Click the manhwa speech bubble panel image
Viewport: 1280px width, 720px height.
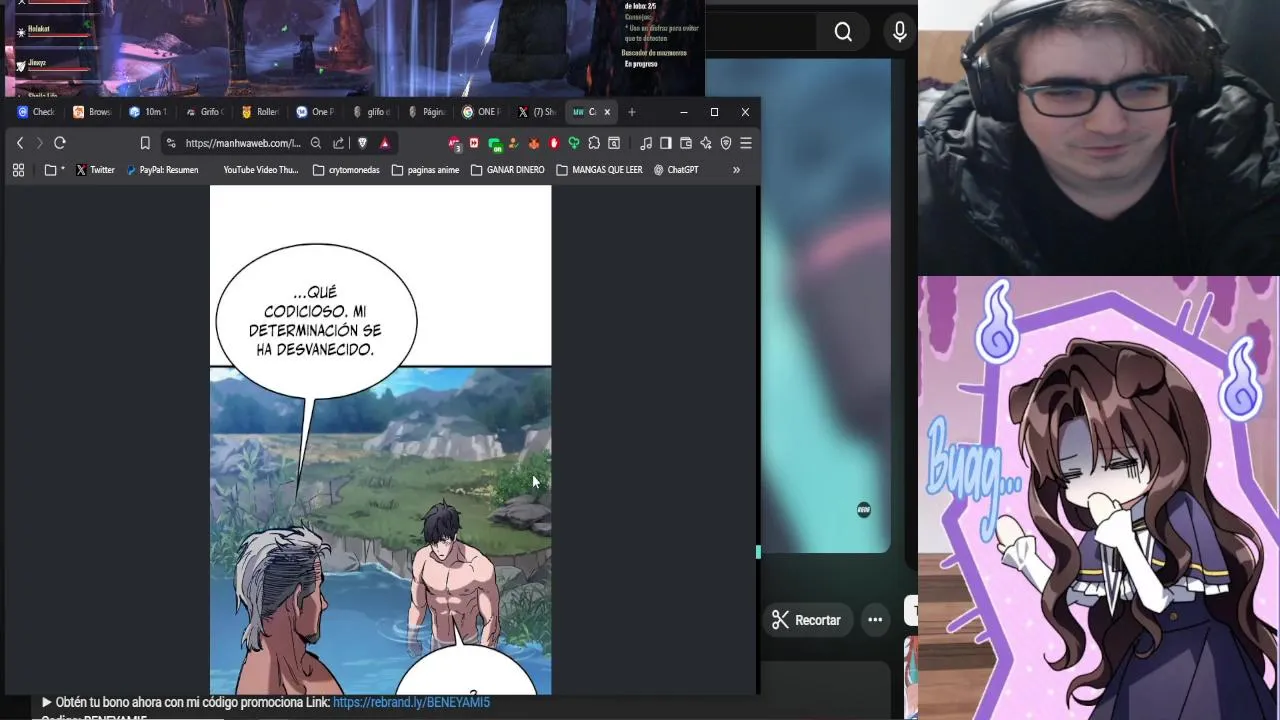point(380,440)
